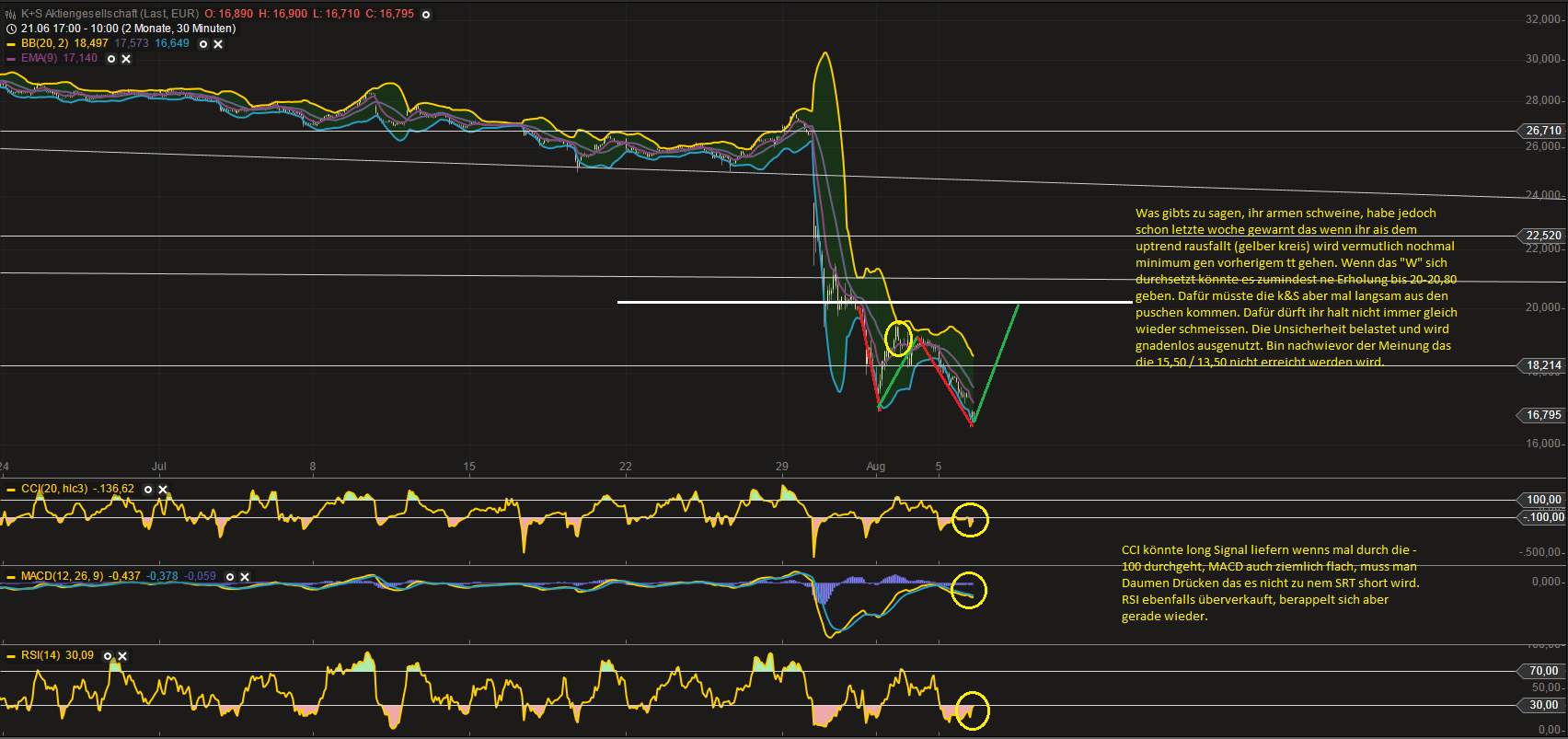The image size is (1568, 739).
Task: Click the purple EMA(9) color marker
Action: click(11, 58)
